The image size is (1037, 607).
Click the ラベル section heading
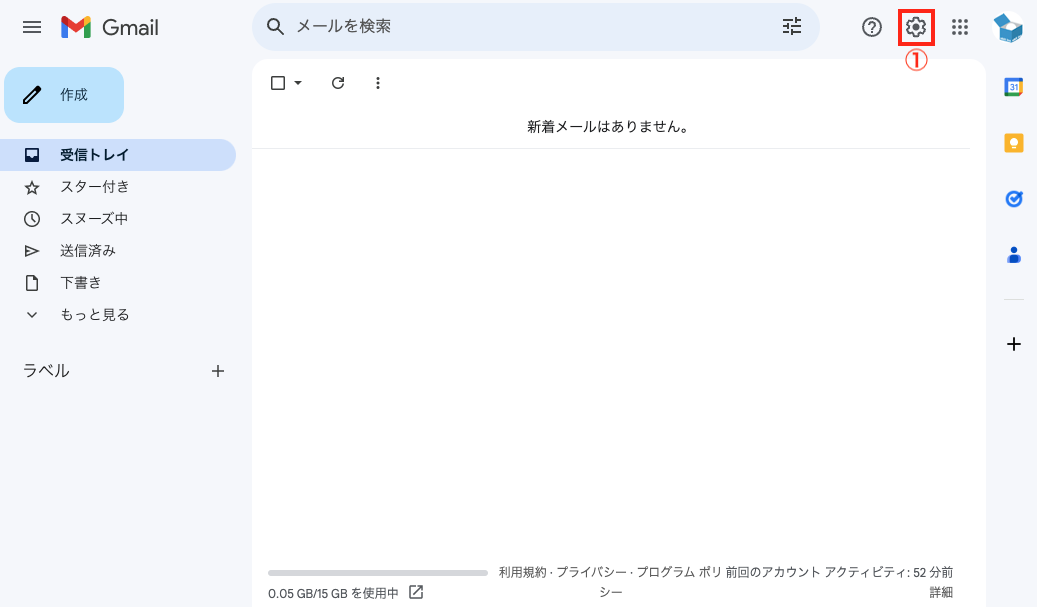tap(46, 371)
